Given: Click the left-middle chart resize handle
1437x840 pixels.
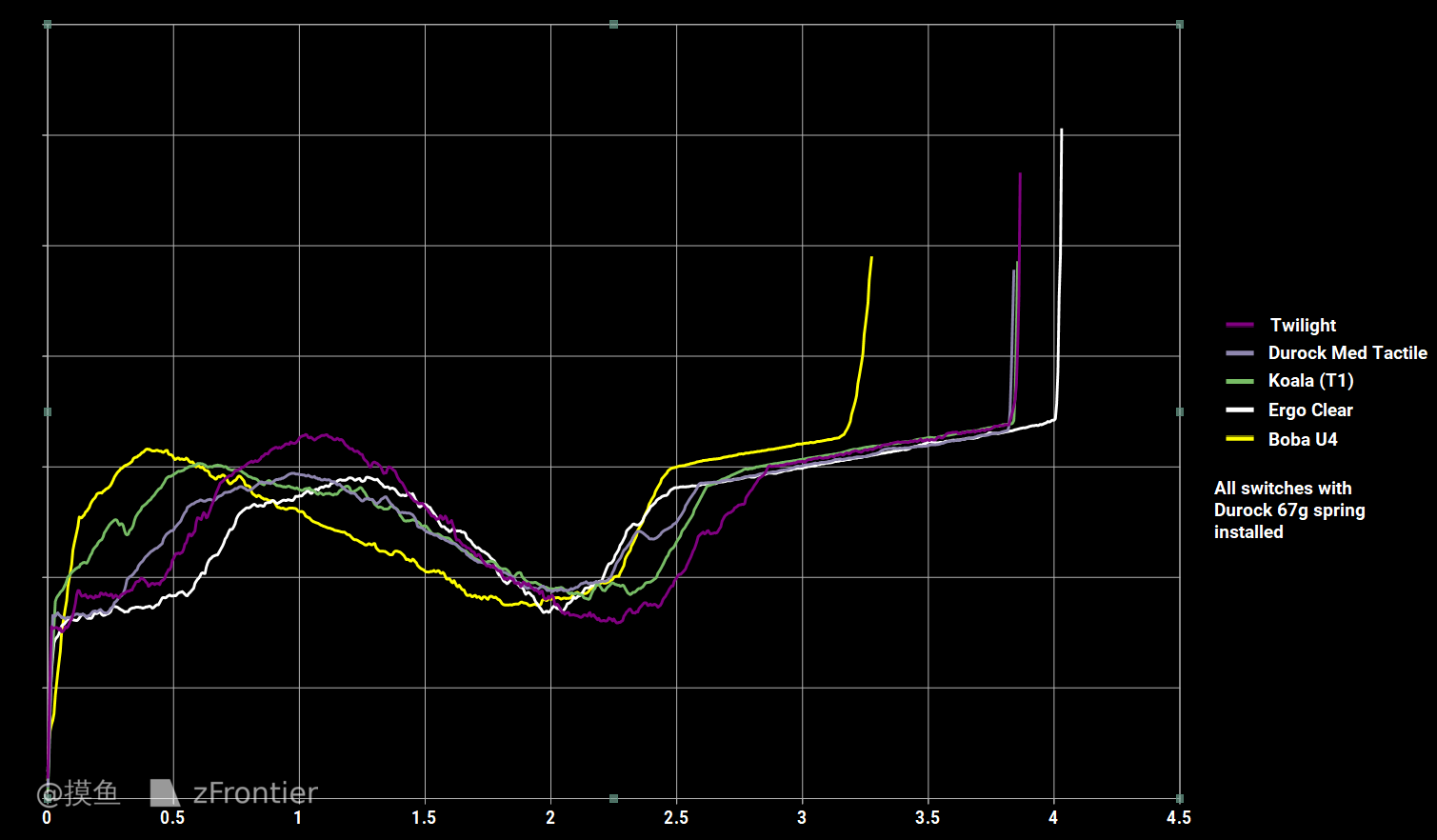Looking at the screenshot, I should 48,411.
